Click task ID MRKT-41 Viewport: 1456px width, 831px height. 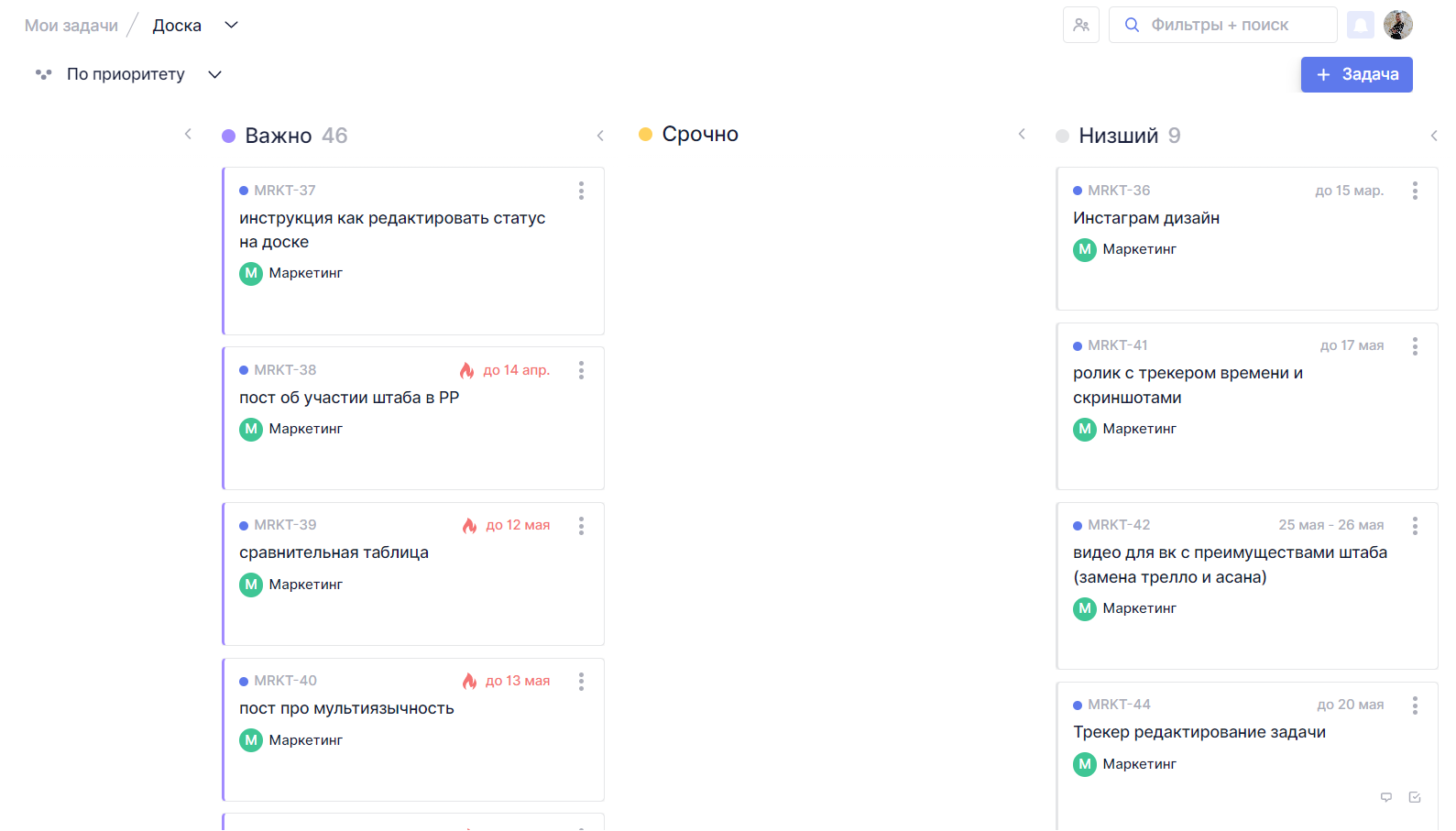tap(1118, 345)
